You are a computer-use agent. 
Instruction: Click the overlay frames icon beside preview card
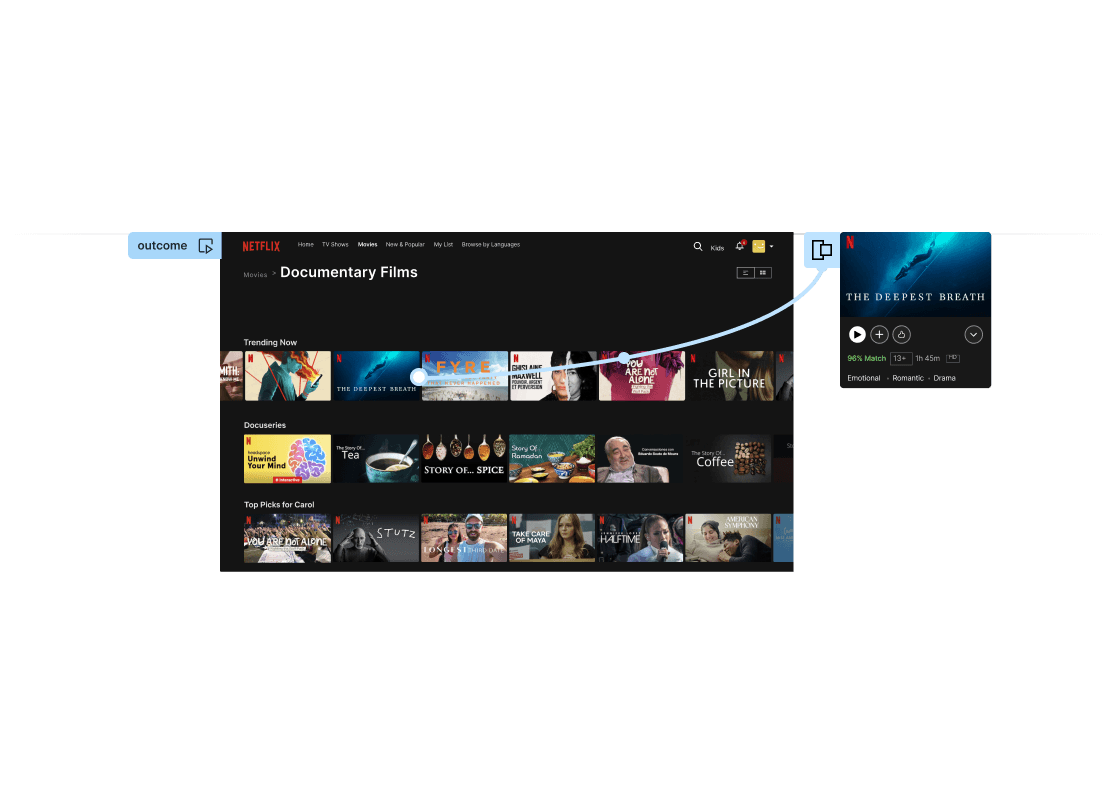(x=821, y=250)
